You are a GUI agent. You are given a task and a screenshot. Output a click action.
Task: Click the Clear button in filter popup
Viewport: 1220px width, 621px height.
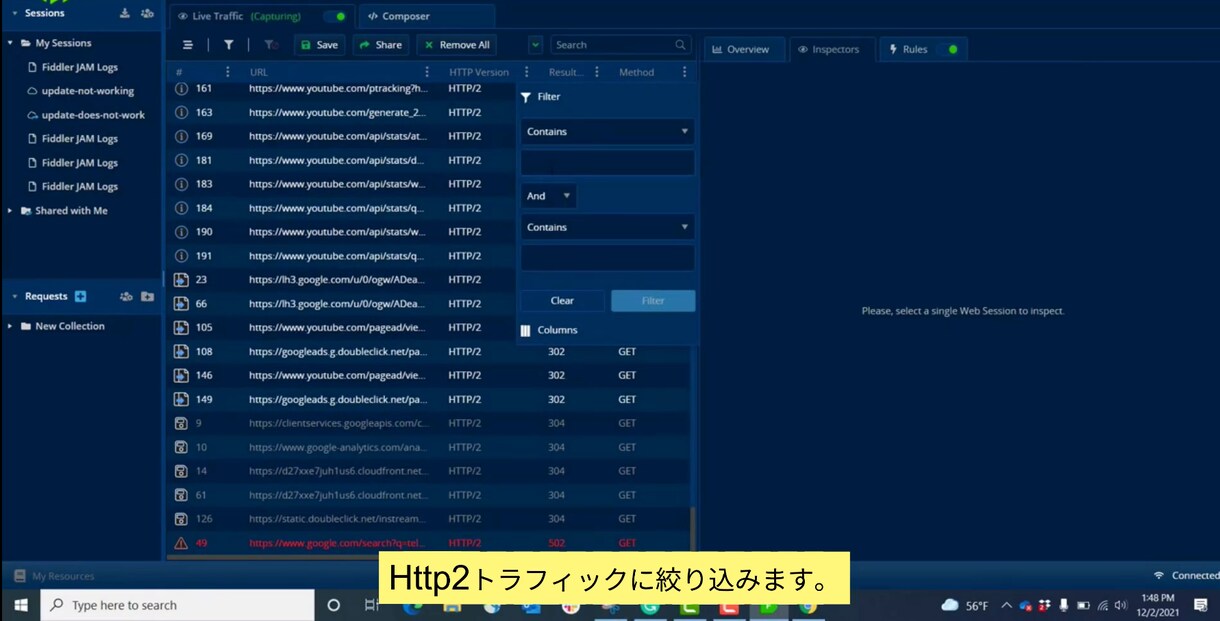(x=562, y=301)
